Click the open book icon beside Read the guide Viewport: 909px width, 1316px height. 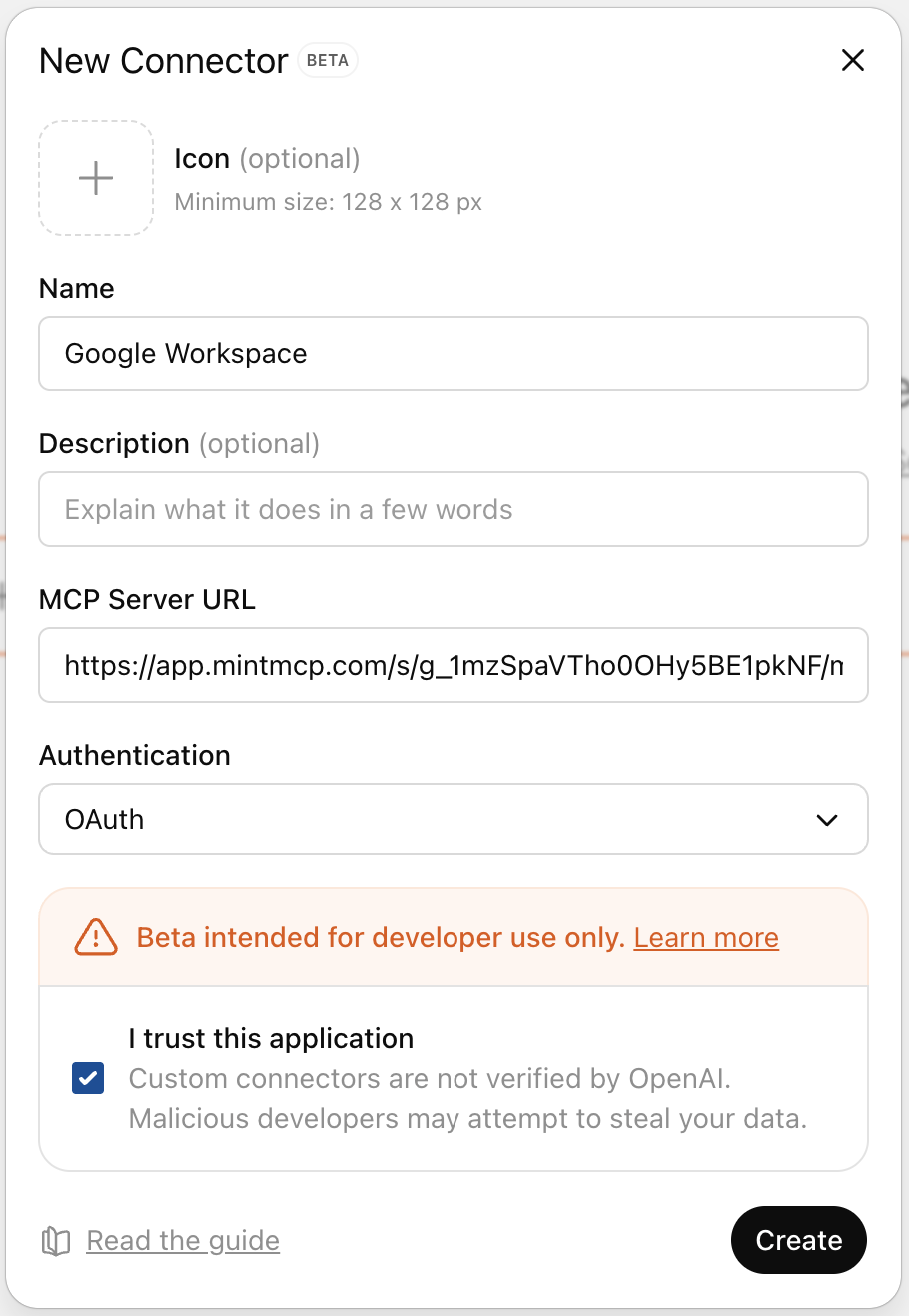click(x=56, y=1240)
